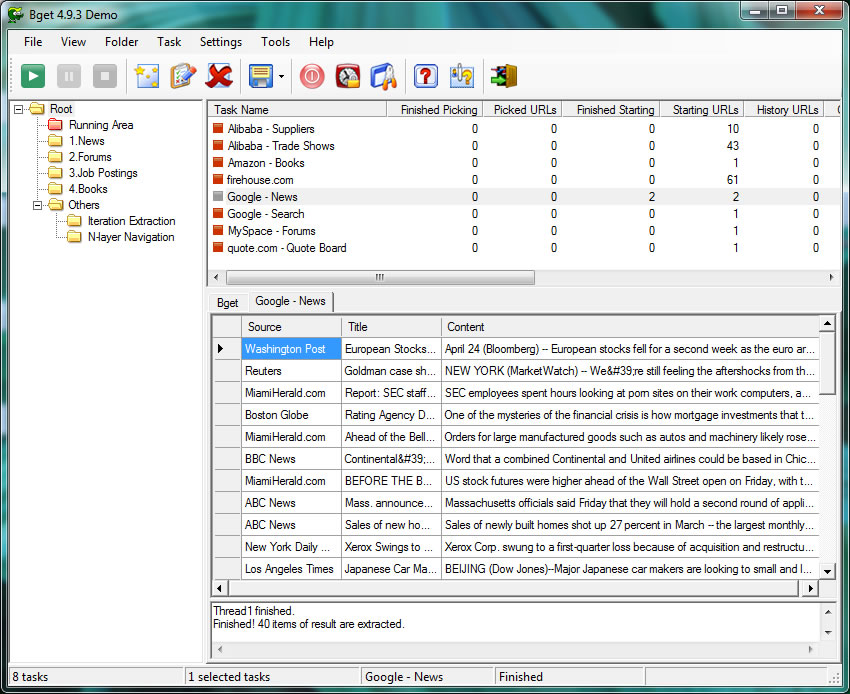Screen dimensions: 850x694
Task: Select the Running Area folder
Action: (x=101, y=125)
